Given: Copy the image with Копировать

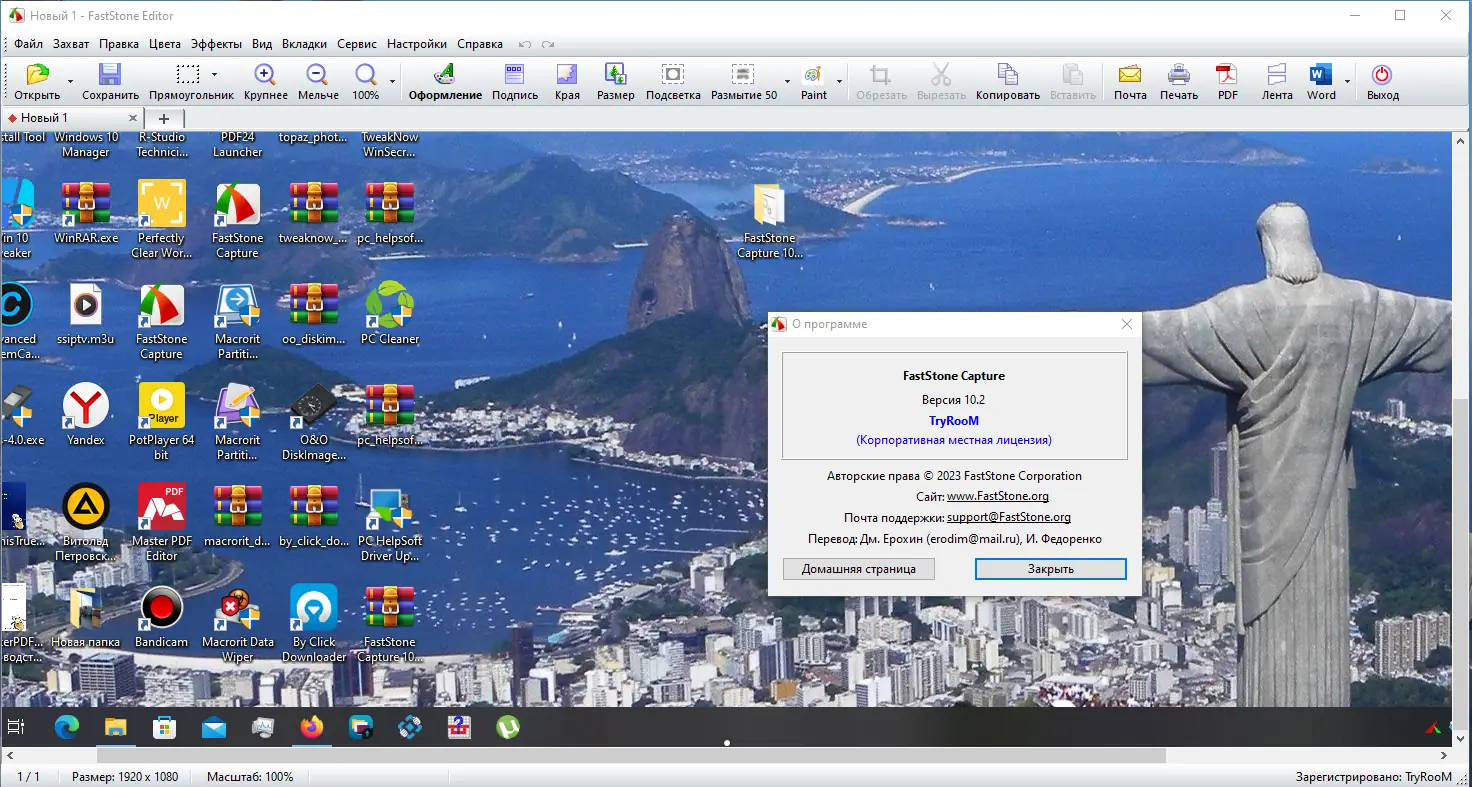Looking at the screenshot, I should point(1007,80).
